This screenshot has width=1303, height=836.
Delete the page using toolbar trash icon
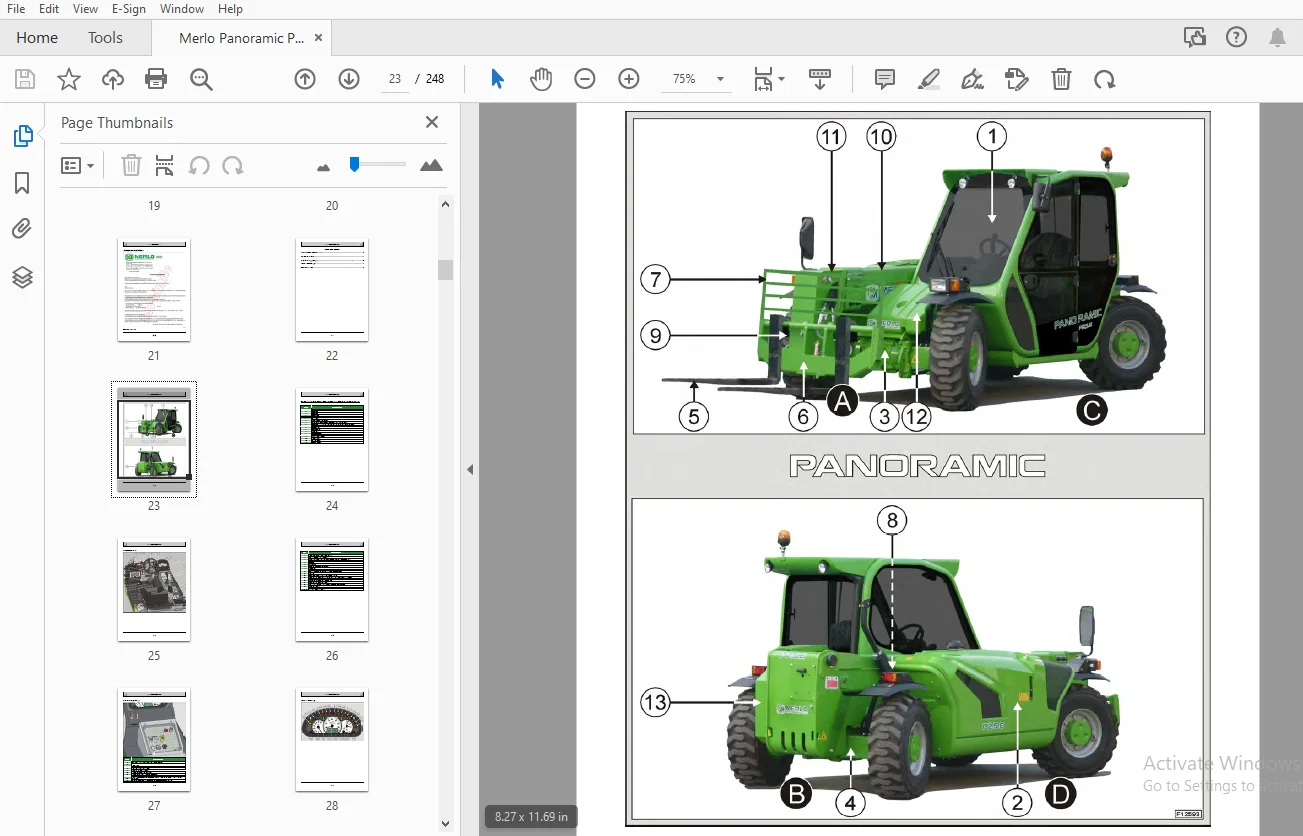click(1061, 79)
